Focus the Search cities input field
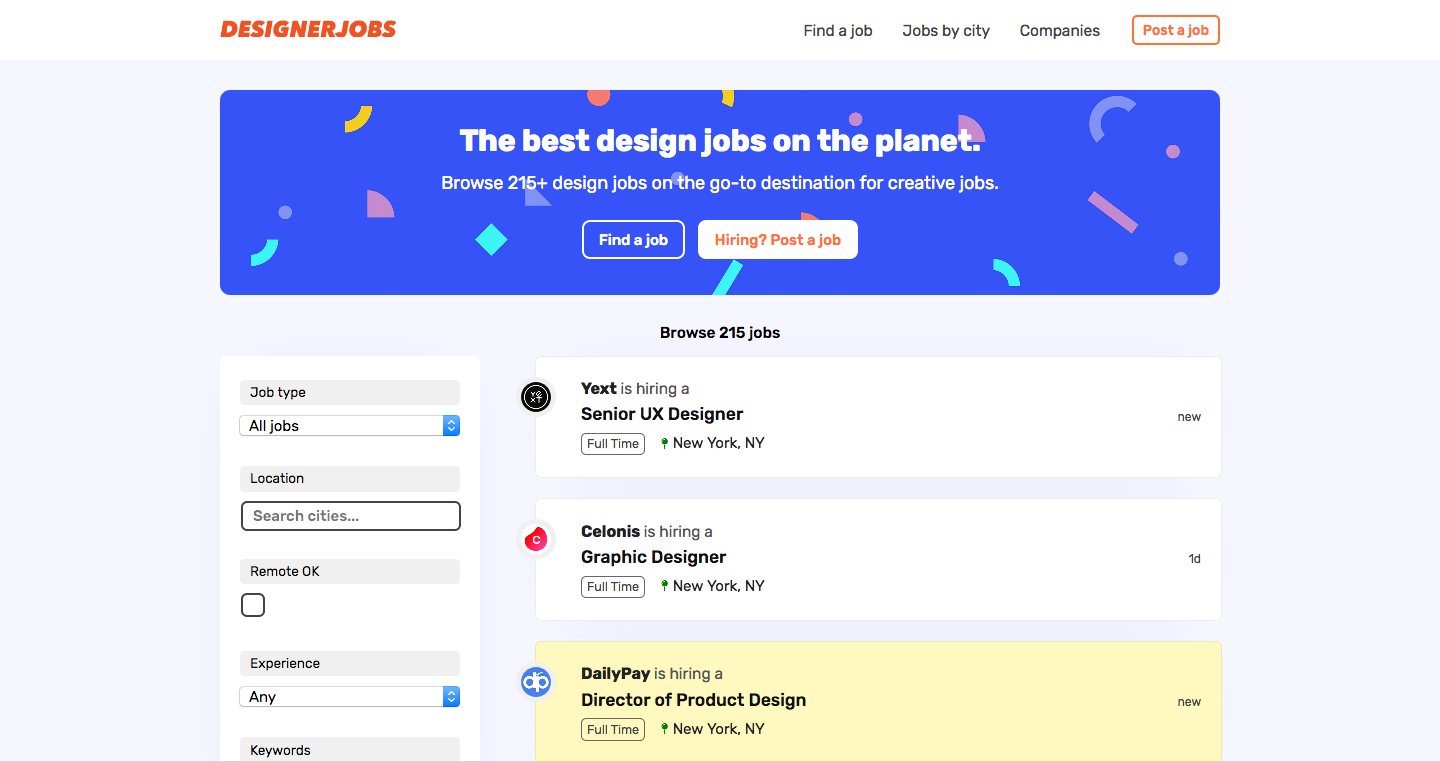 [350, 516]
